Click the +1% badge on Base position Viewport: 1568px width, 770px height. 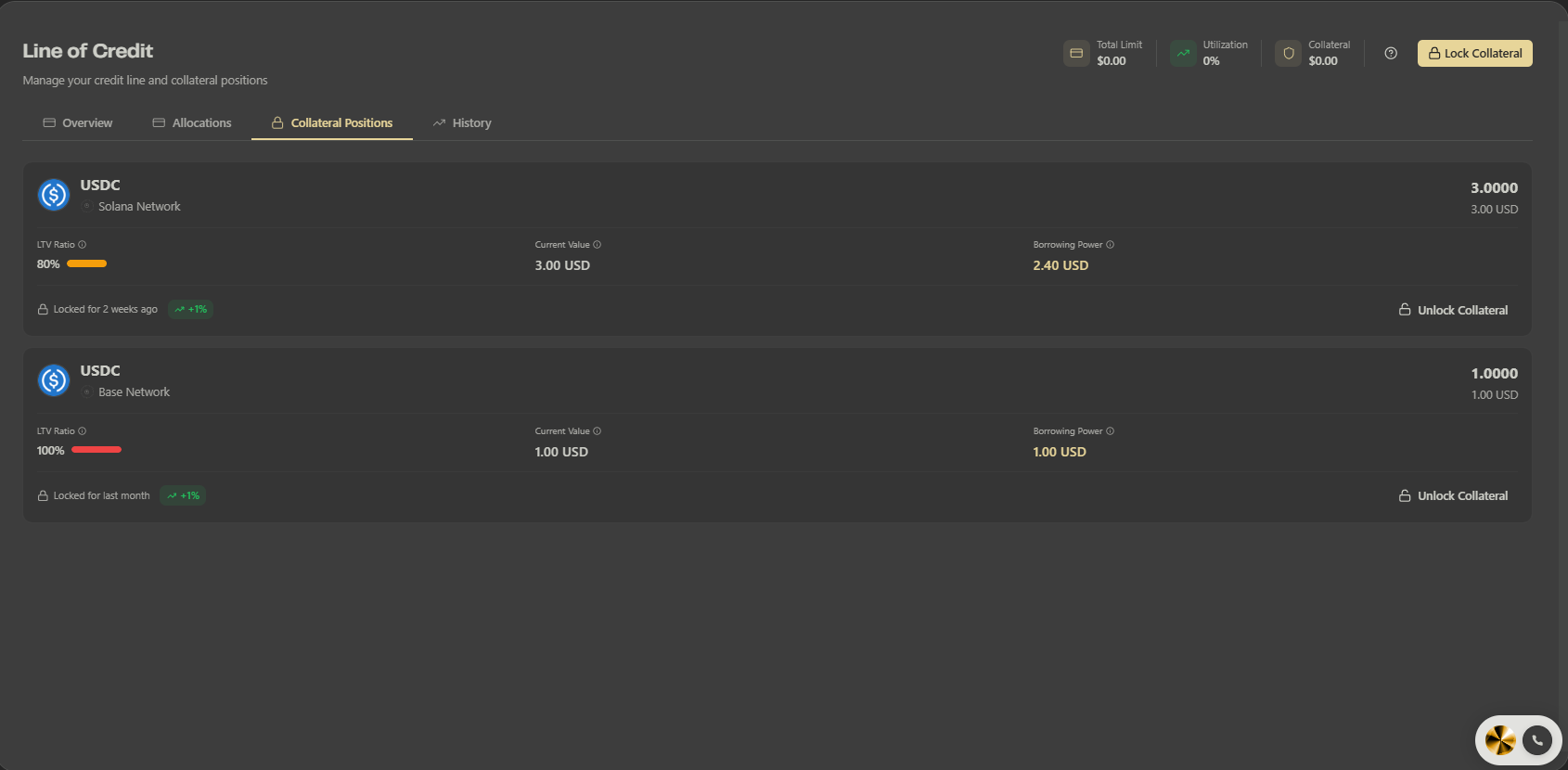(x=183, y=495)
